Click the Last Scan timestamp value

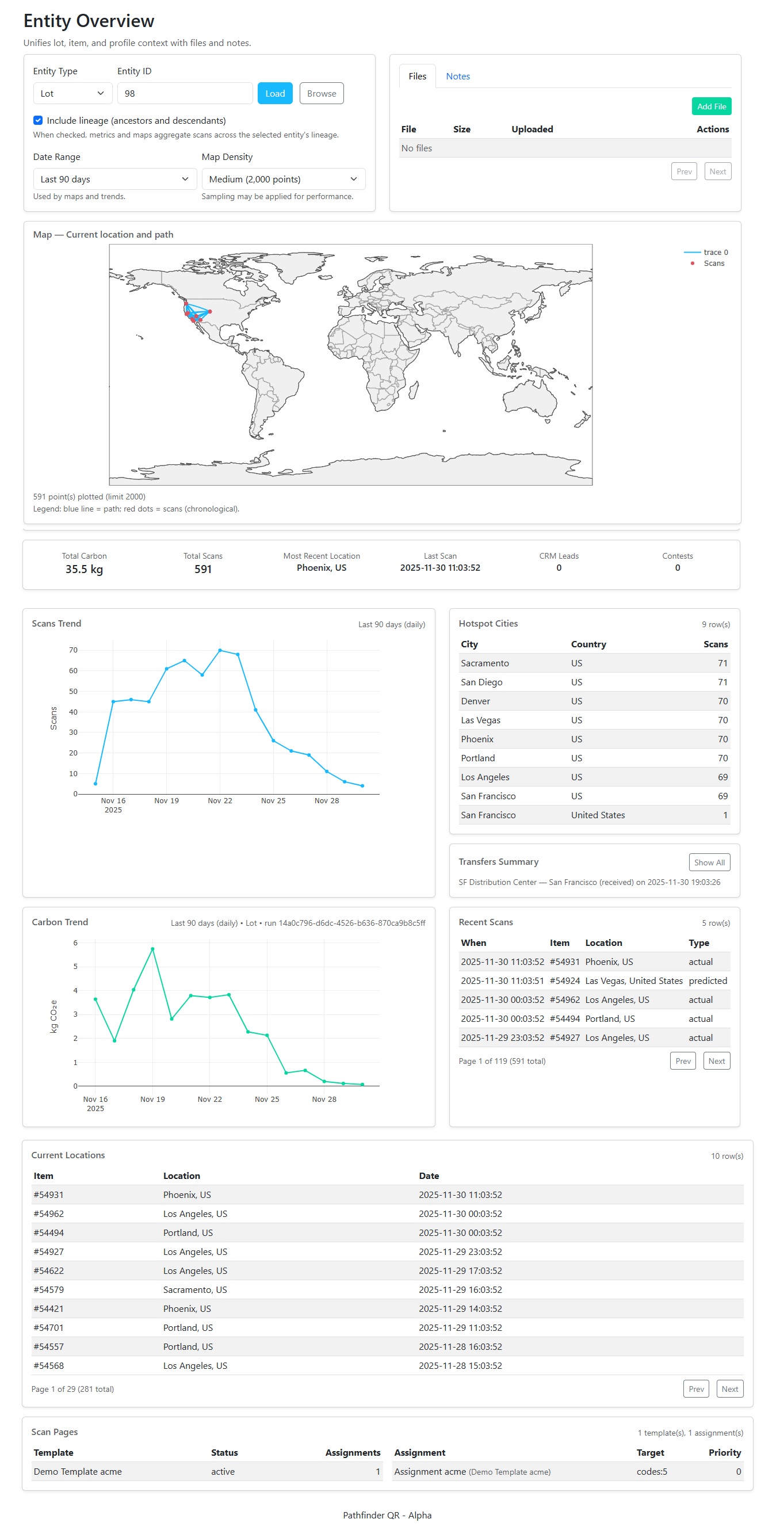tap(441, 568)
